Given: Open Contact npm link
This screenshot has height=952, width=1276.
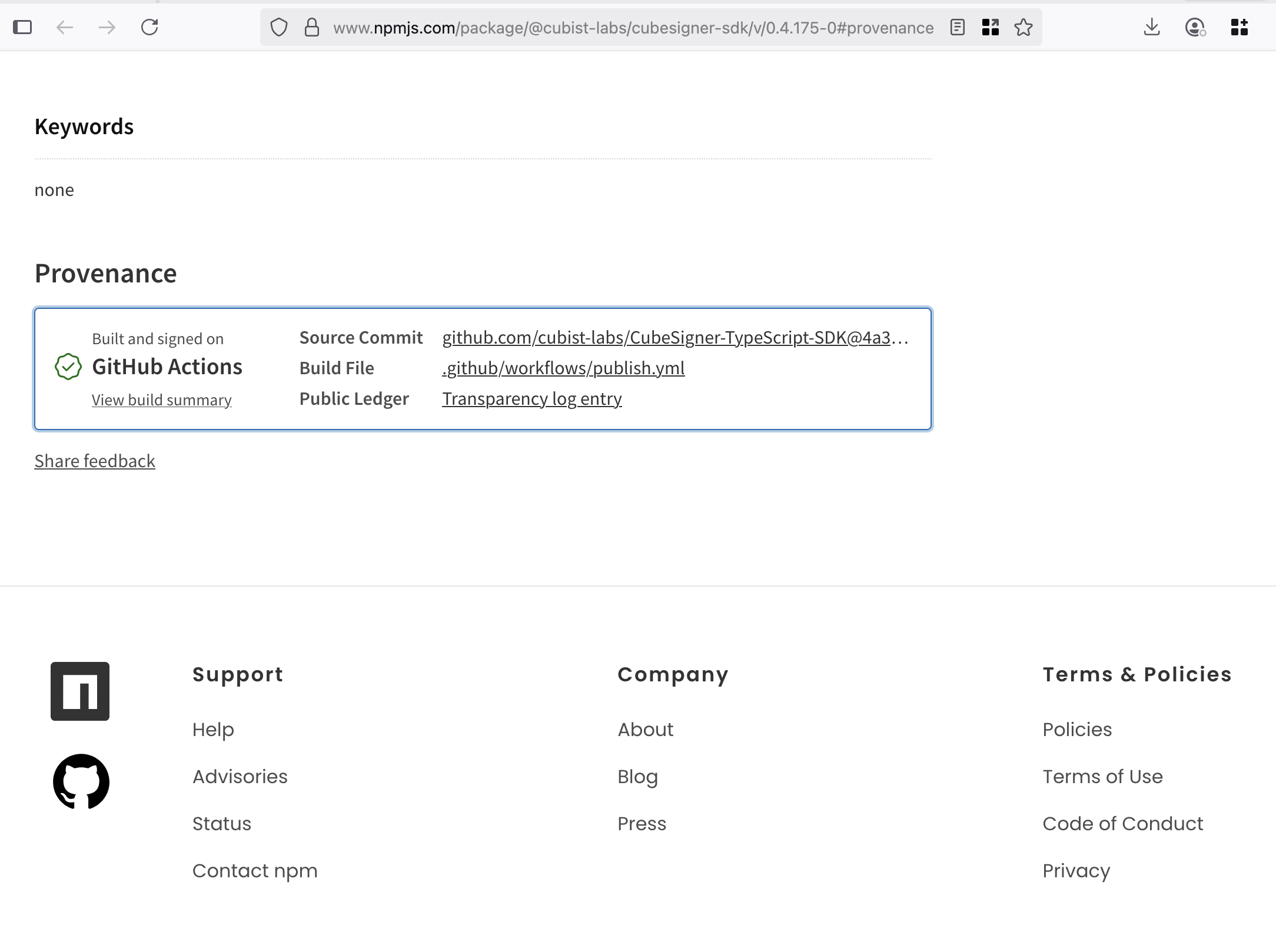Looking at the screenshot, I should [x=255, y=871].
